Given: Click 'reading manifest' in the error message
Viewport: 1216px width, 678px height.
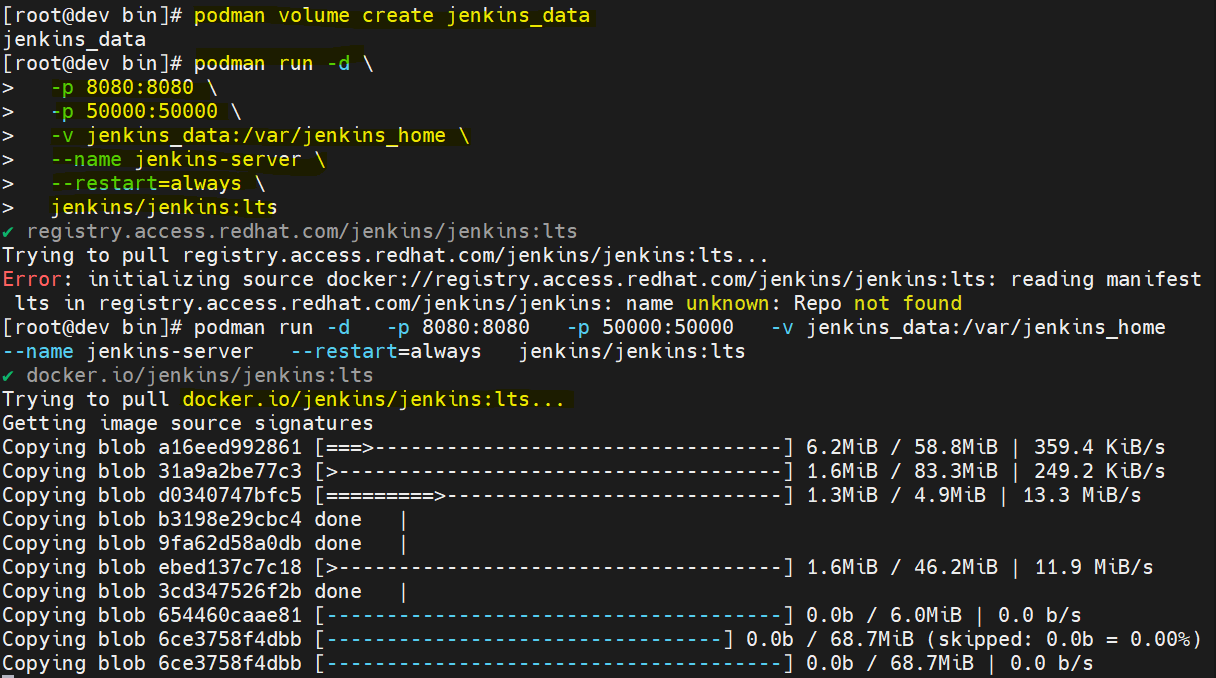Looking at the screenshot, I should point(1106,279).
